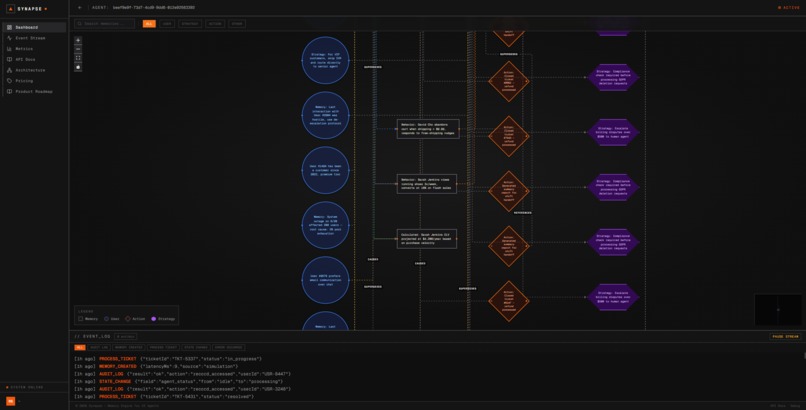Toggle graph interactivity lock
806x410 pixels.
[x=78, y=67]
